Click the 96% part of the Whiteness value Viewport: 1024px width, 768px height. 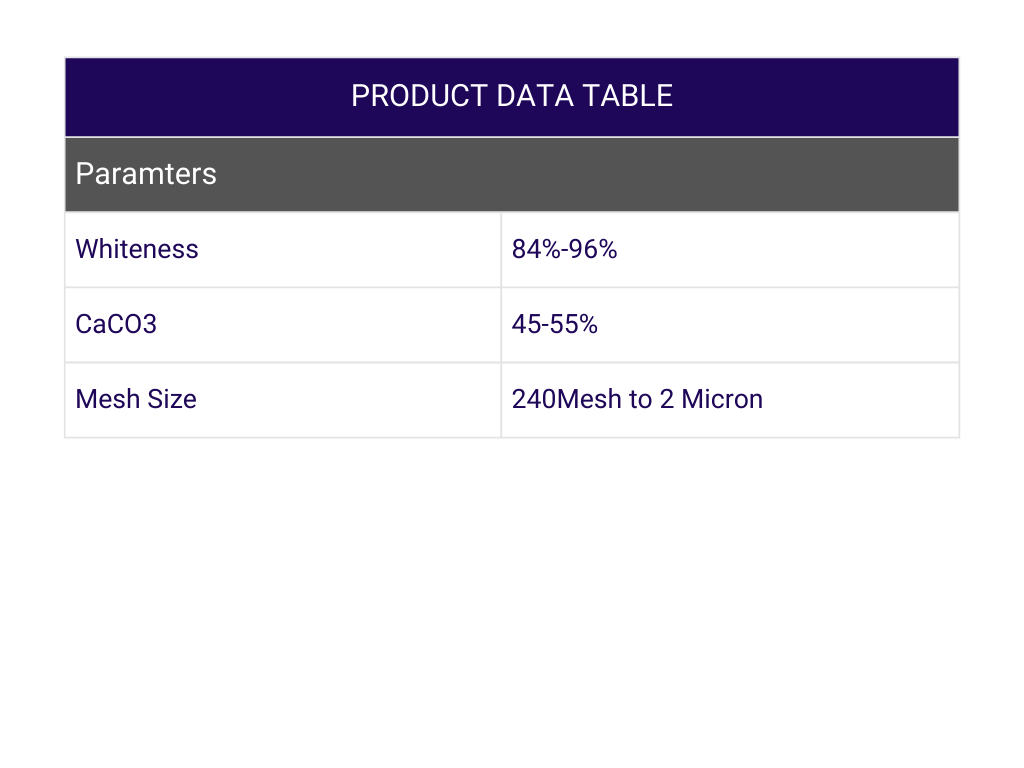(594, 249)
